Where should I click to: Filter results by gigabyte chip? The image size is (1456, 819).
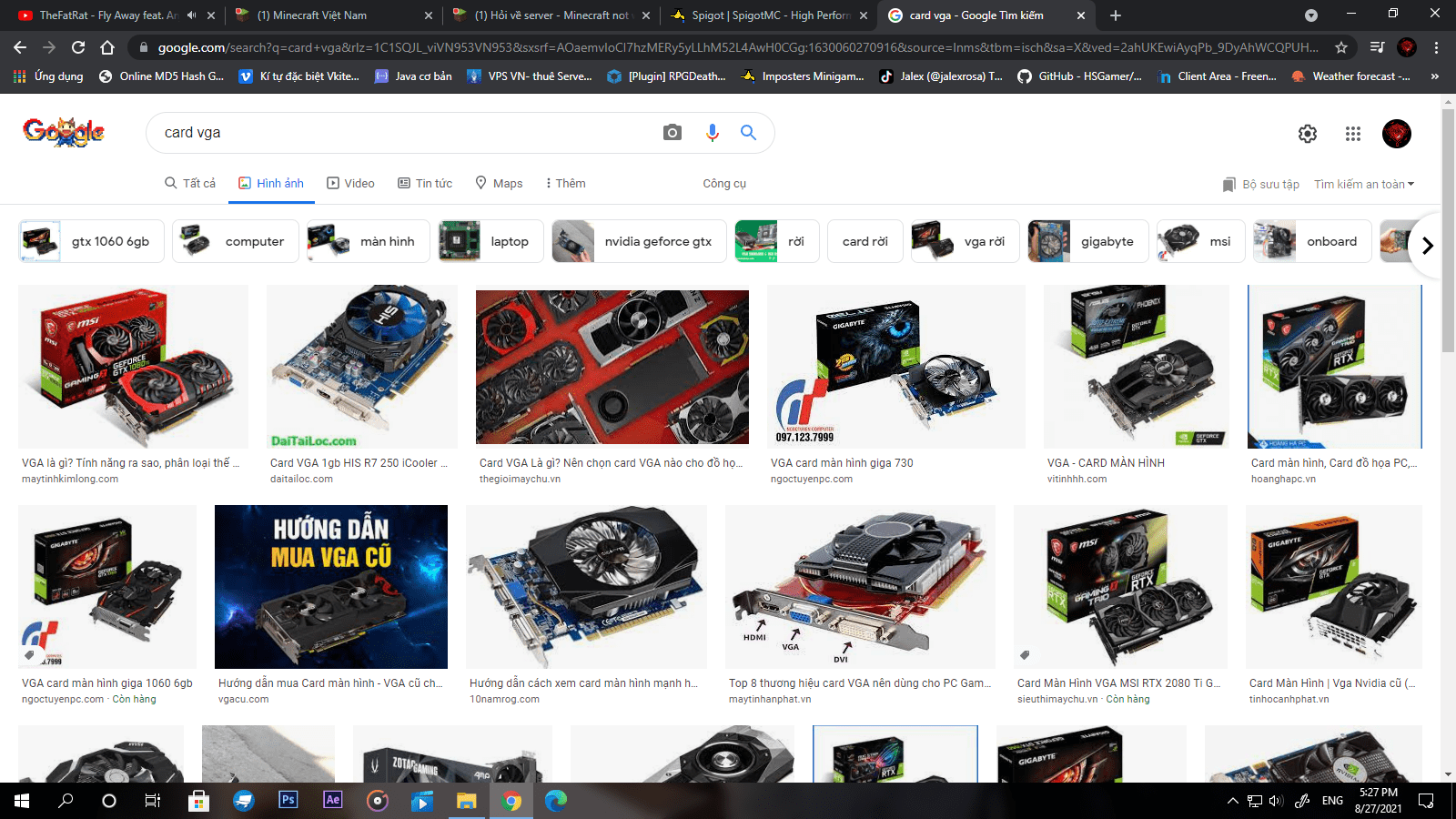[1087, 241]
